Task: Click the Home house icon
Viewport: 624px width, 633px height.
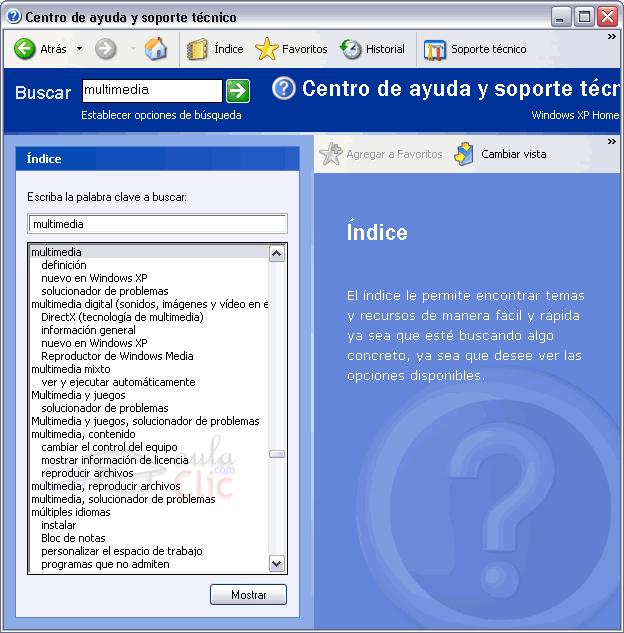Action: click(x=156, y=49)
